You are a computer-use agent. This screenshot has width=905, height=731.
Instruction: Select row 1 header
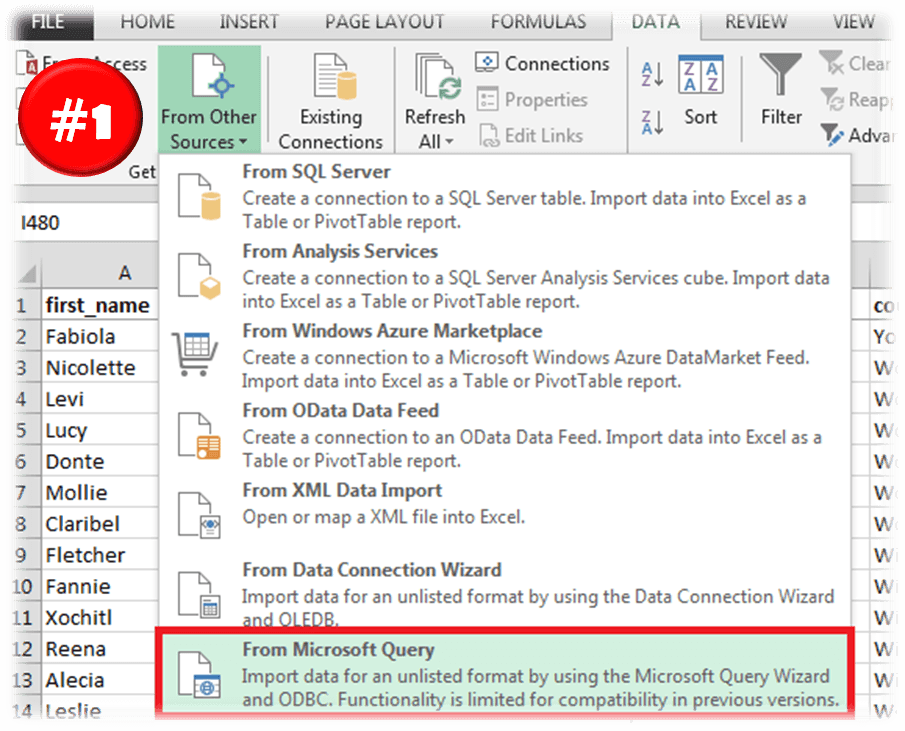tap(27, 305)
